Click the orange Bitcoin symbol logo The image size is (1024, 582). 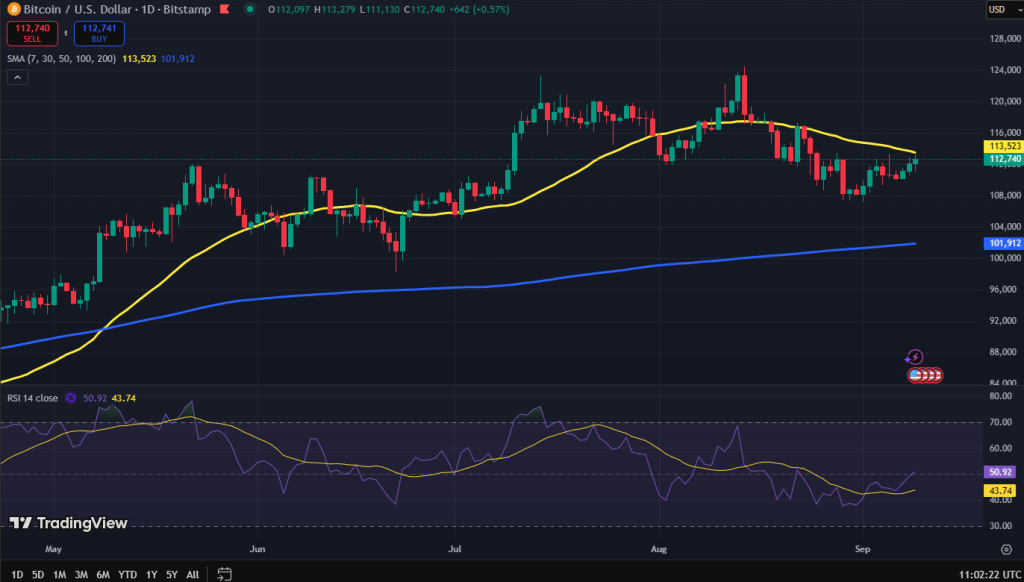click(x=14, y=10)
